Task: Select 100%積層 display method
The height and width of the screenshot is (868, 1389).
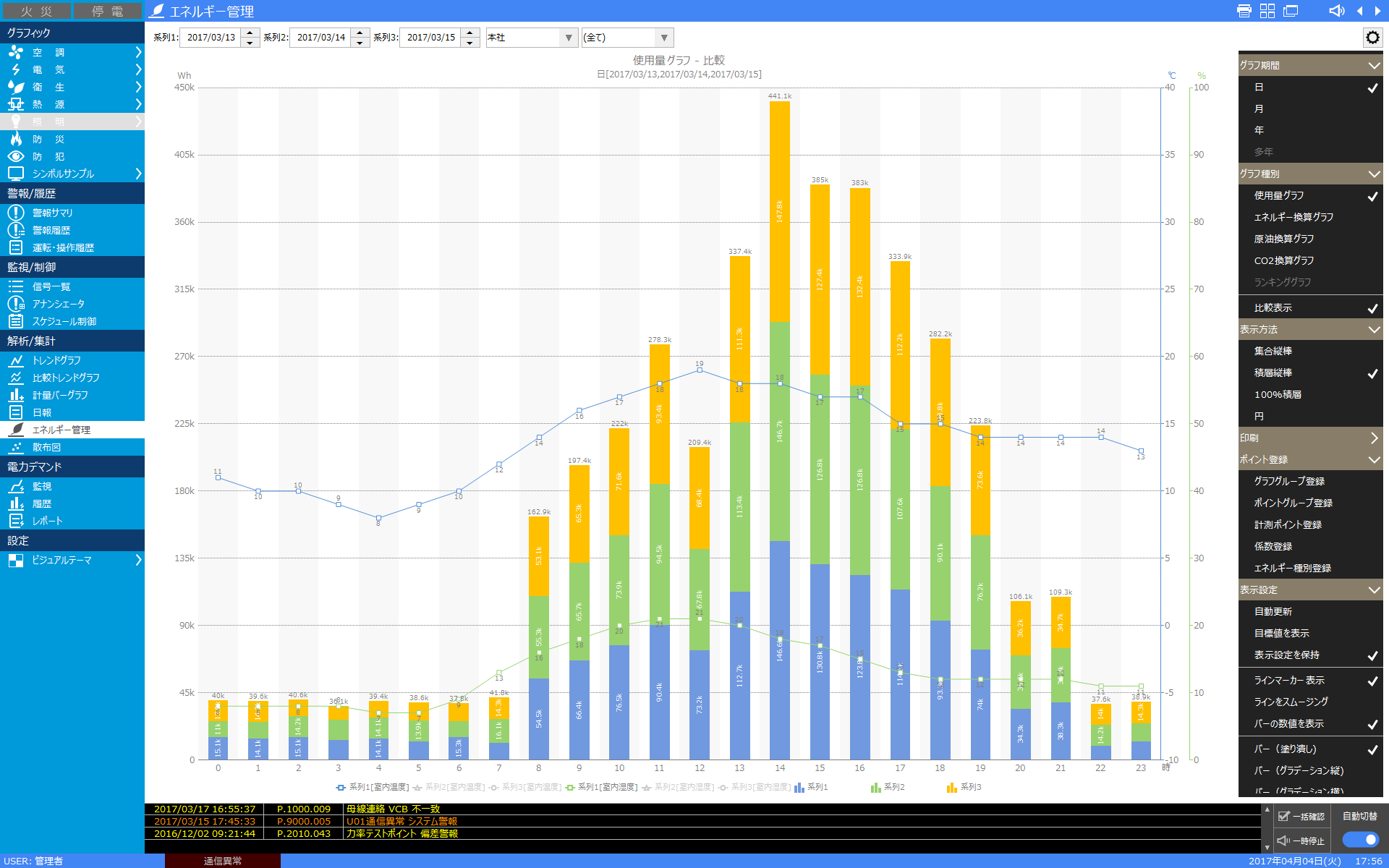Action: coord(1311,394)
